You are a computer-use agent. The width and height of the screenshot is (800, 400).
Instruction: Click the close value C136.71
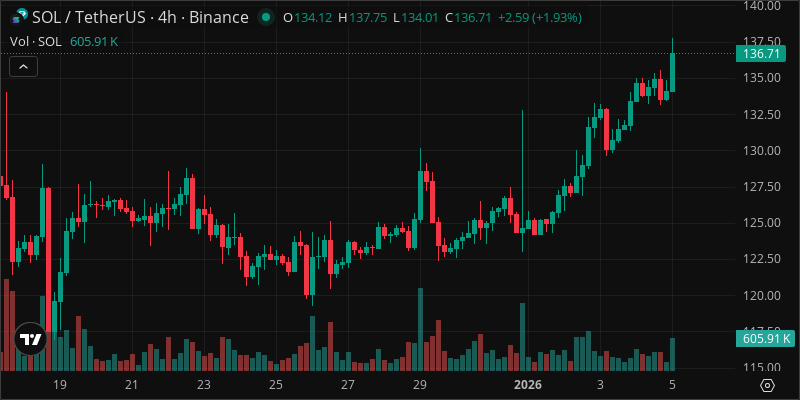(468, 18)
